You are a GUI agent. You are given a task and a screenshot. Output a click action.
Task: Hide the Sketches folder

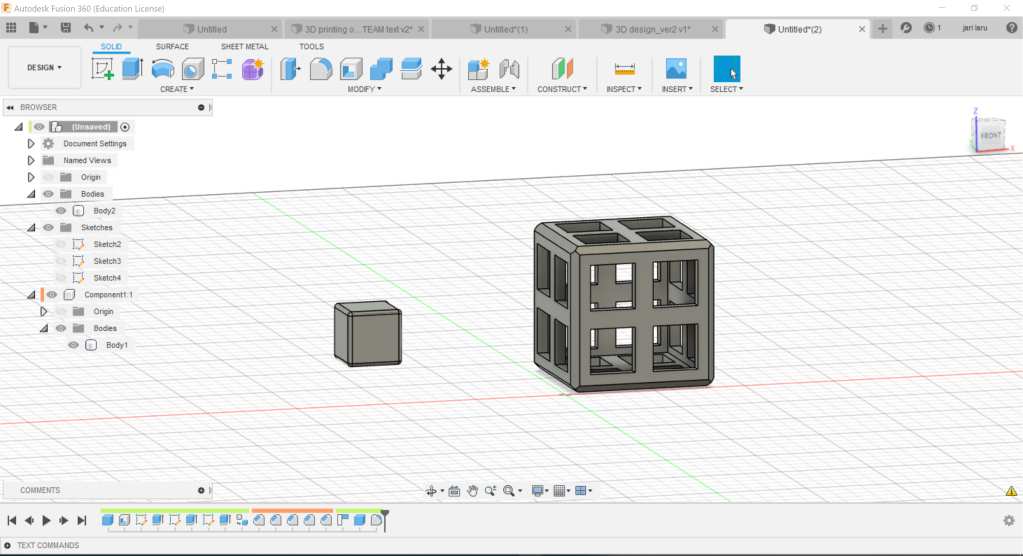click(x=48, y=228)
